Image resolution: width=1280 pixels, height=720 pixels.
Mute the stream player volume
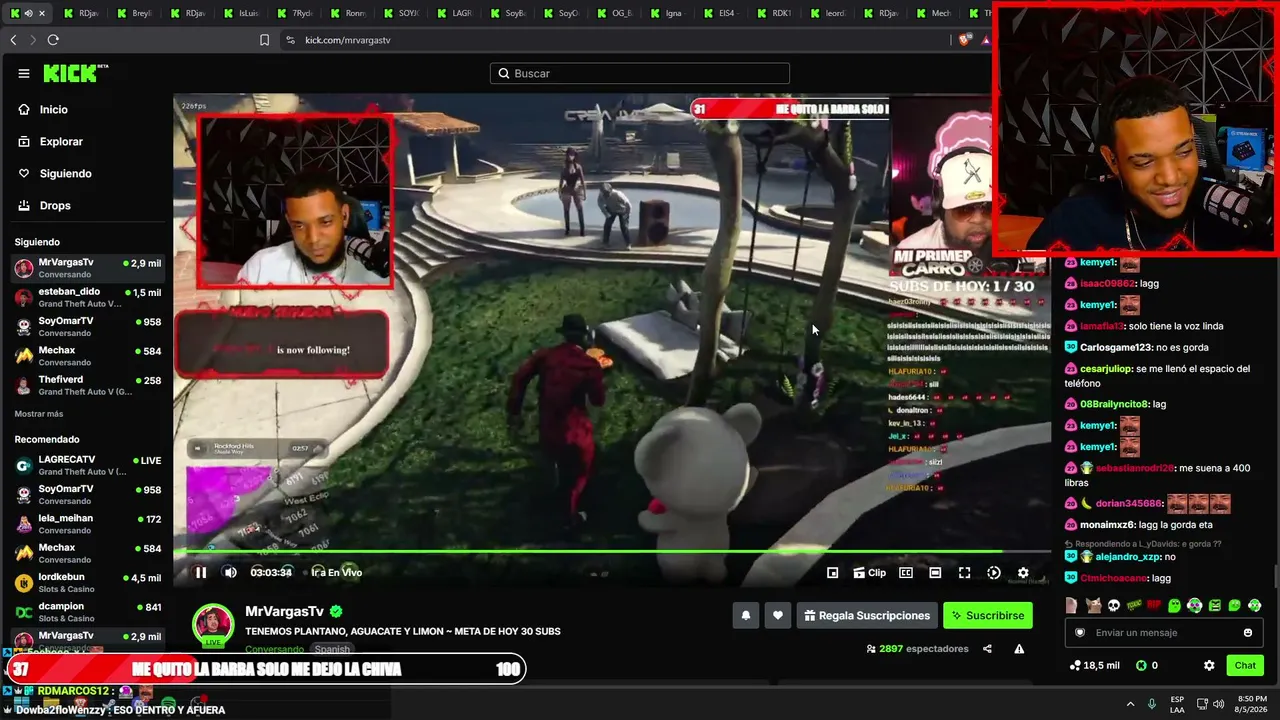[x=230, y=573]
